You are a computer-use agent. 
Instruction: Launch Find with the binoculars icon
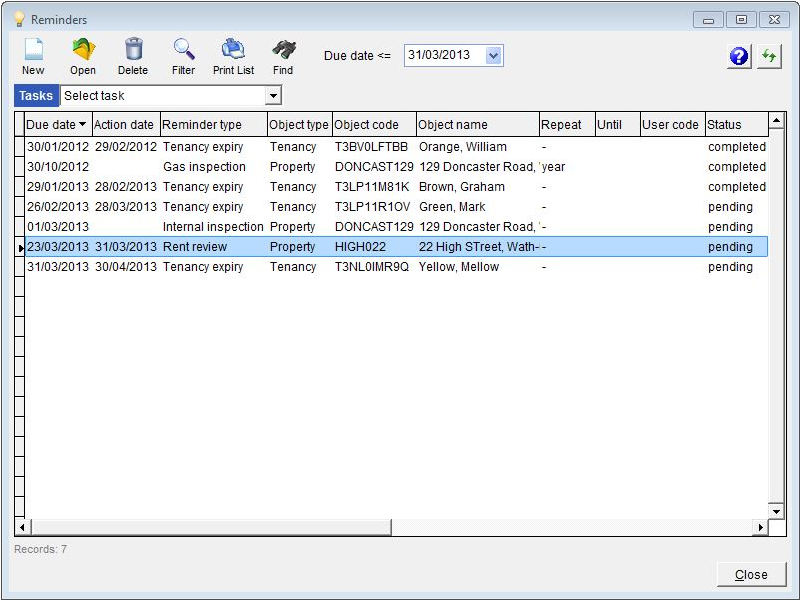(x=283, y=57)
